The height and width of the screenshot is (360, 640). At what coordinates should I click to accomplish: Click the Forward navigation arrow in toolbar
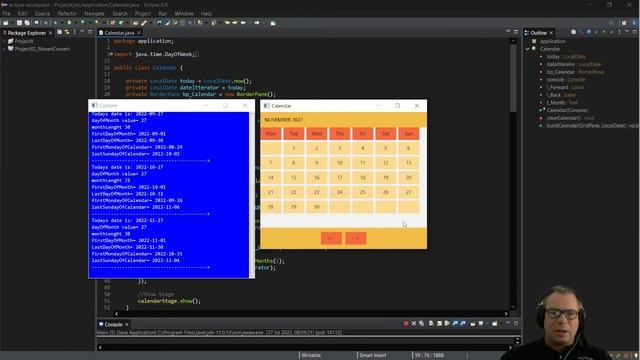pyautogui.click(x=257, y=23)
